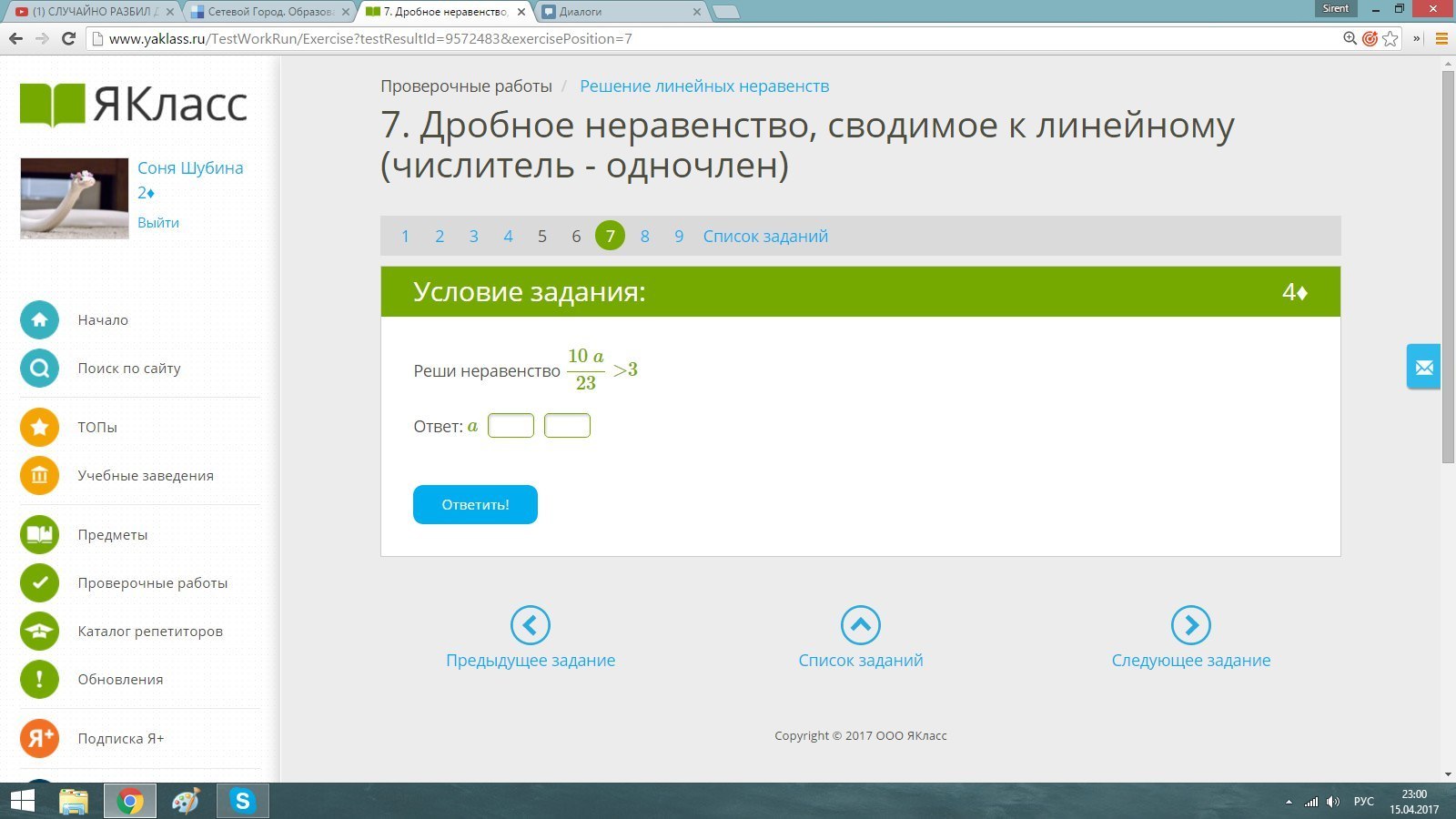Go to exercise number 8
The width and height of the screenshot is (1456, 819).
tap(644, 237)
